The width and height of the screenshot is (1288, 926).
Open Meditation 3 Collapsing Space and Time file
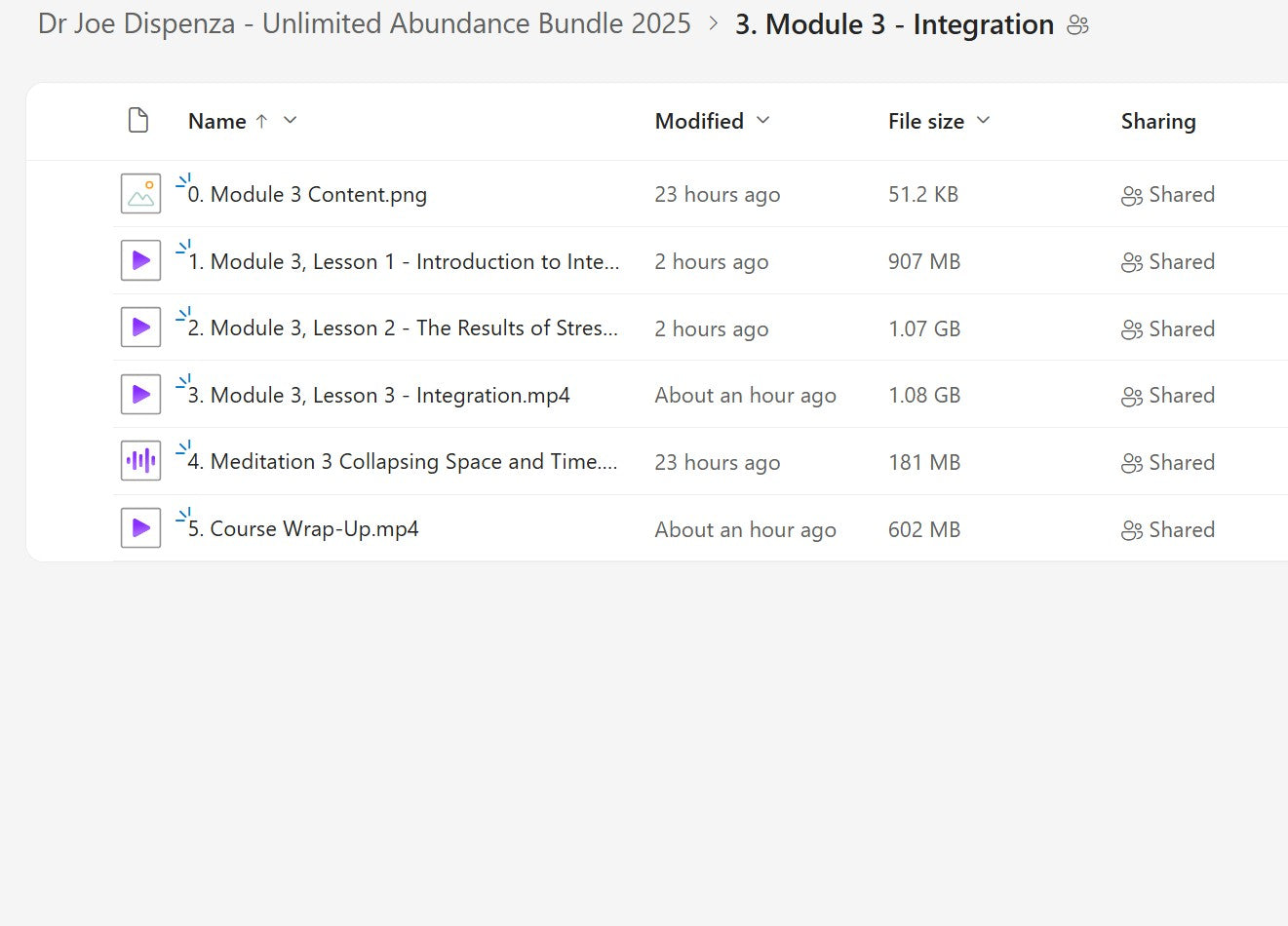pyautogui.click(x=402, y=462)
